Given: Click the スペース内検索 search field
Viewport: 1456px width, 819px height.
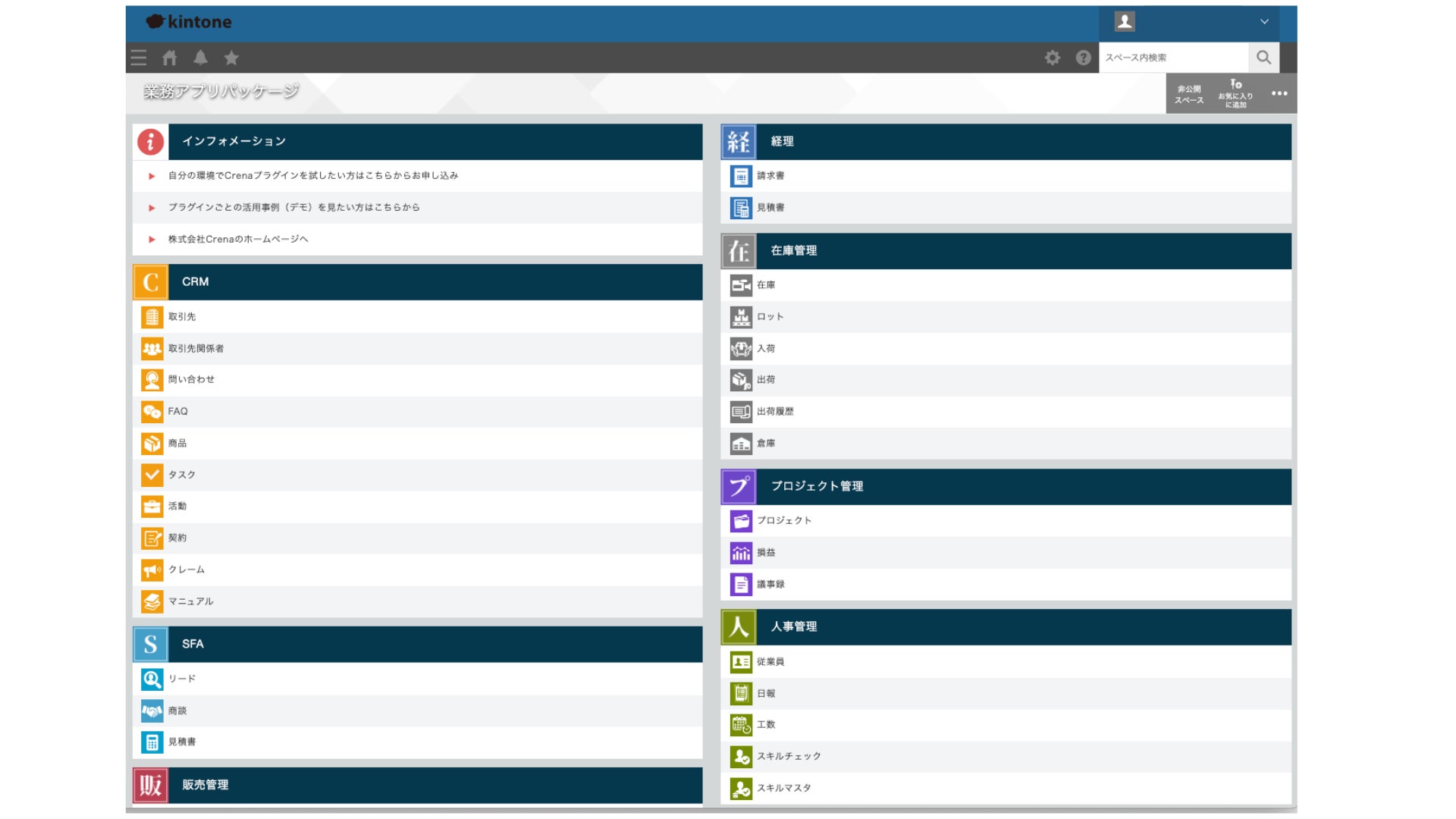Looking at the screenshot, I should click(1172, 58).
